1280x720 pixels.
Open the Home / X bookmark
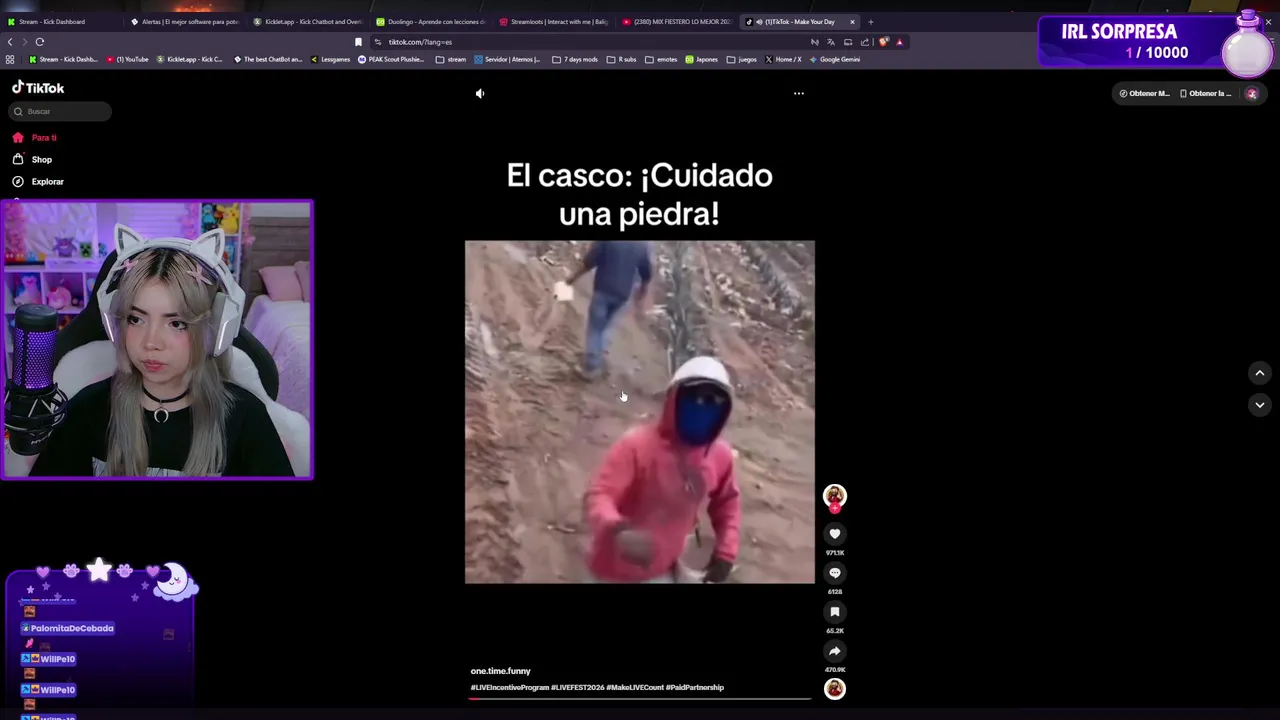[783, 59]
